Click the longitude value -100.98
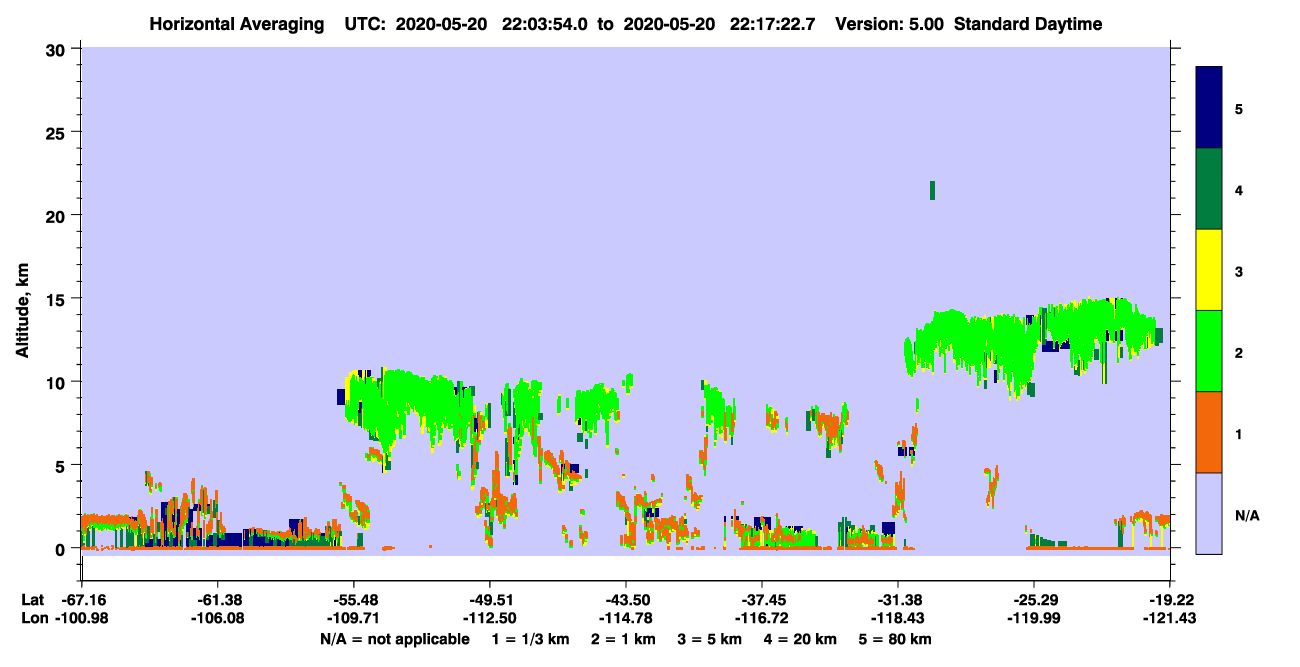 point(81,618)
